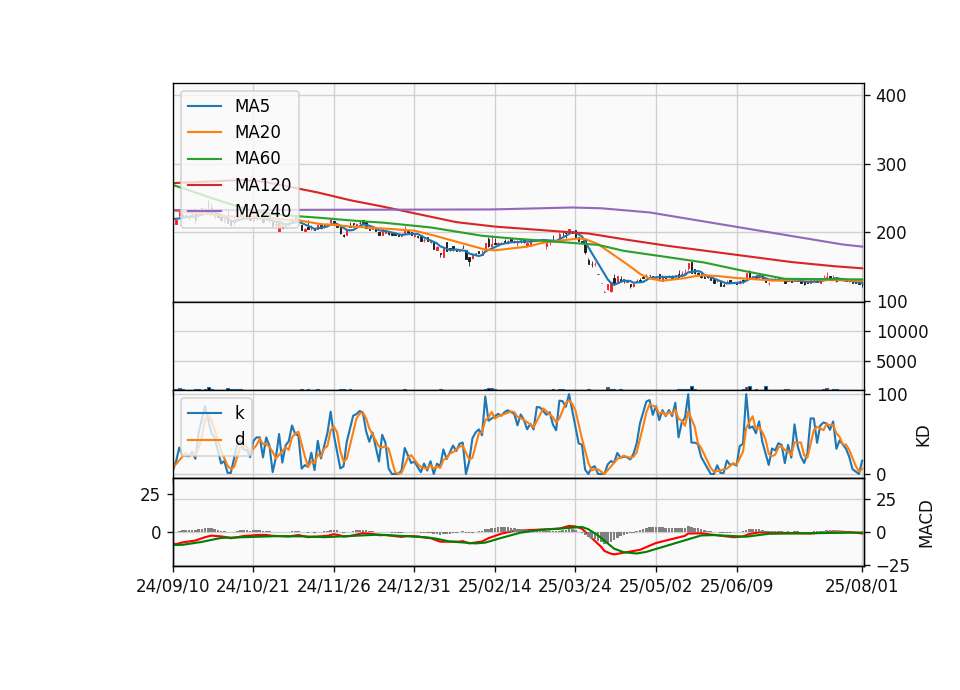Click the 5000 volume axis label
960x690 pixels.
pos(896,362)
